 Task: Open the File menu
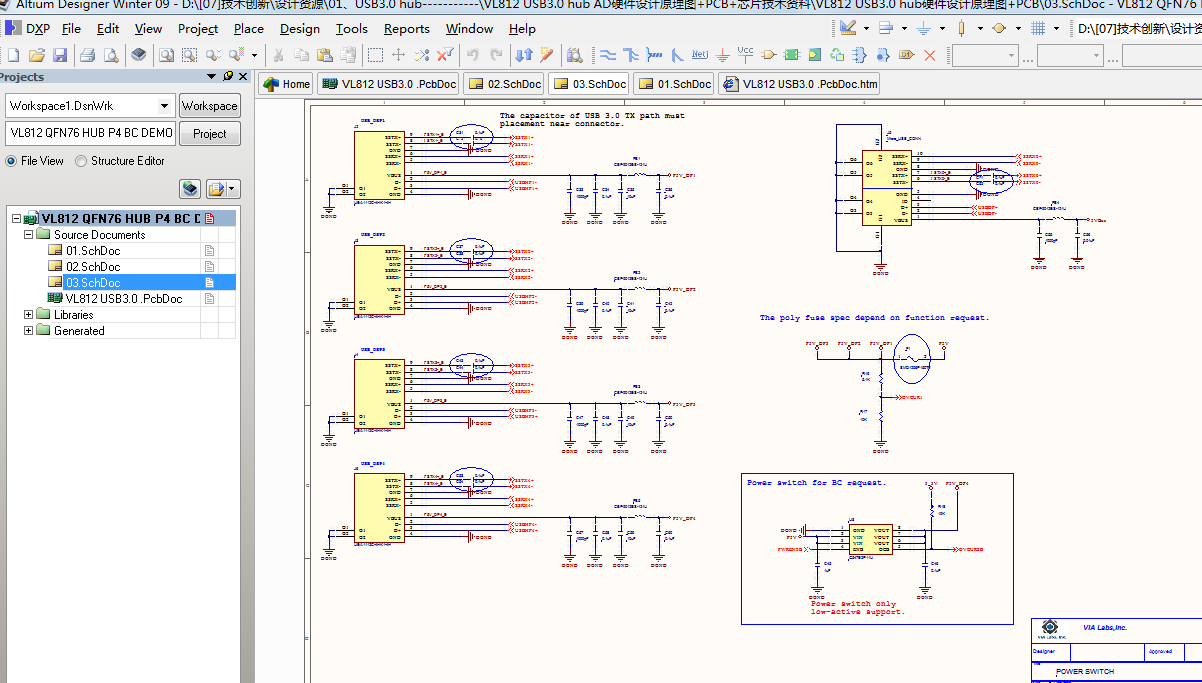71,28
